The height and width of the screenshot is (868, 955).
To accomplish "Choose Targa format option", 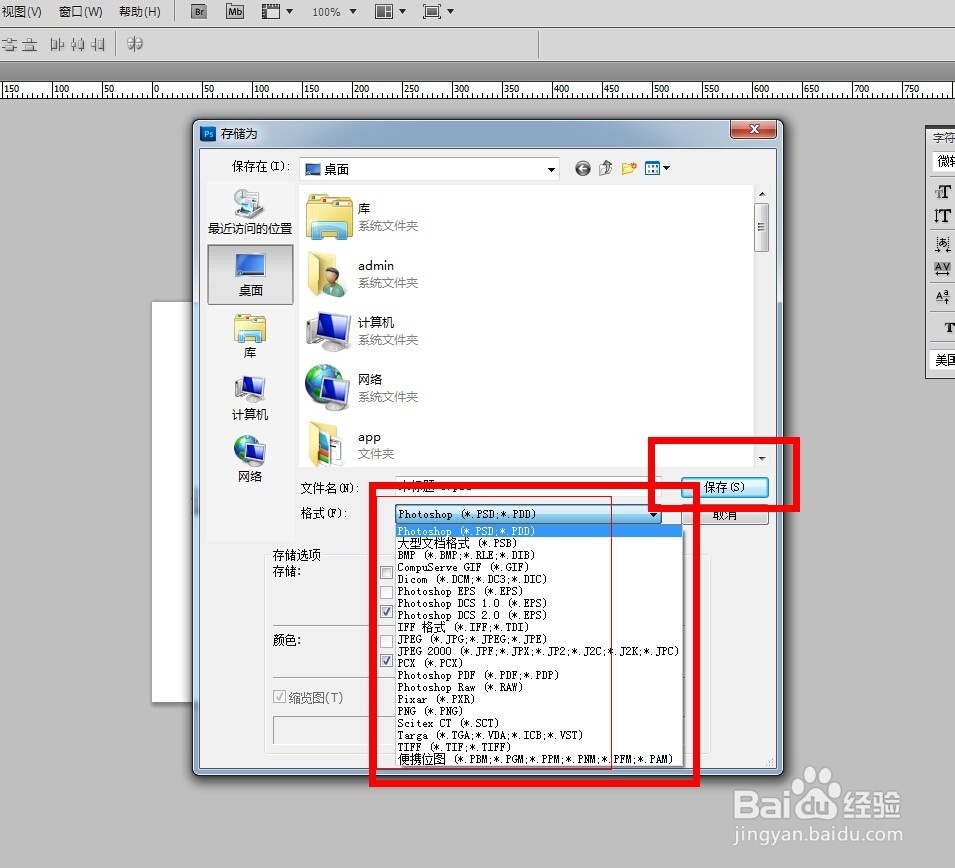I will 538,735.
